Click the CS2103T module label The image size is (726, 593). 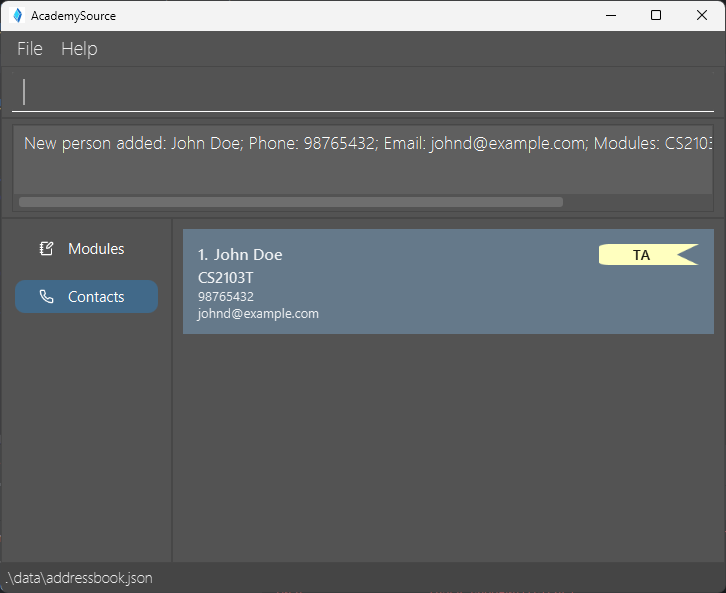click(226, 277)
